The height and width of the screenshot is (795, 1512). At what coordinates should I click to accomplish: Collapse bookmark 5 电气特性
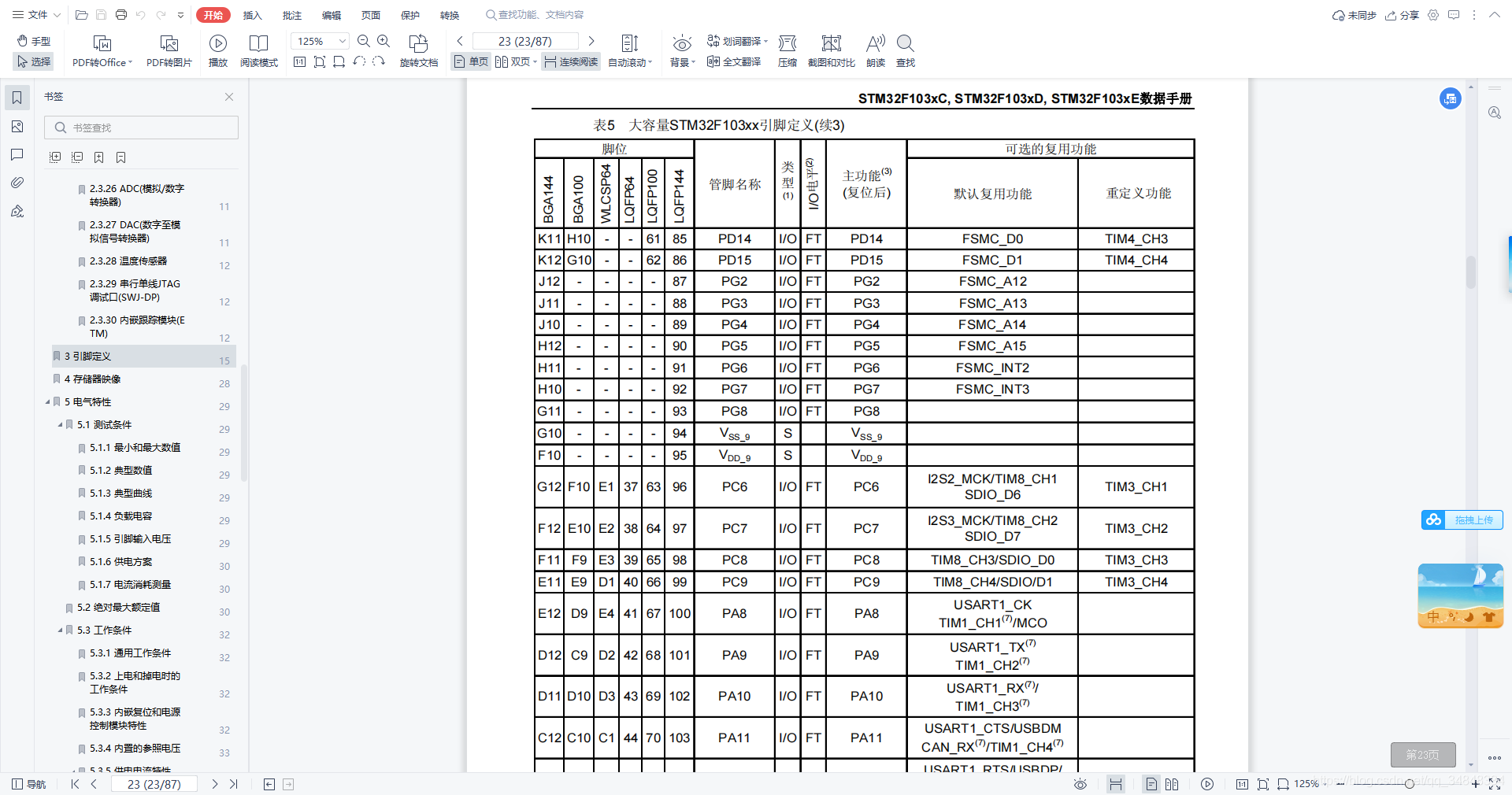47,402
